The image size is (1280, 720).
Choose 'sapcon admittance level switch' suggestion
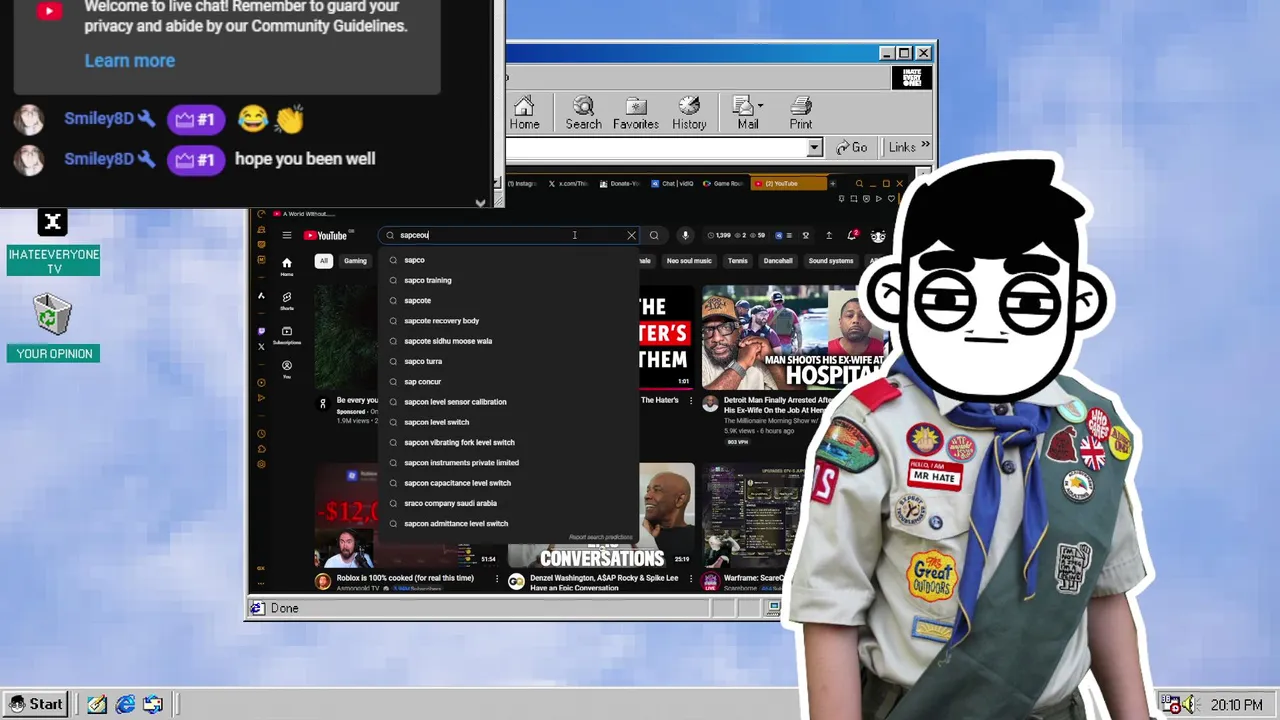(x=508, y=523)
